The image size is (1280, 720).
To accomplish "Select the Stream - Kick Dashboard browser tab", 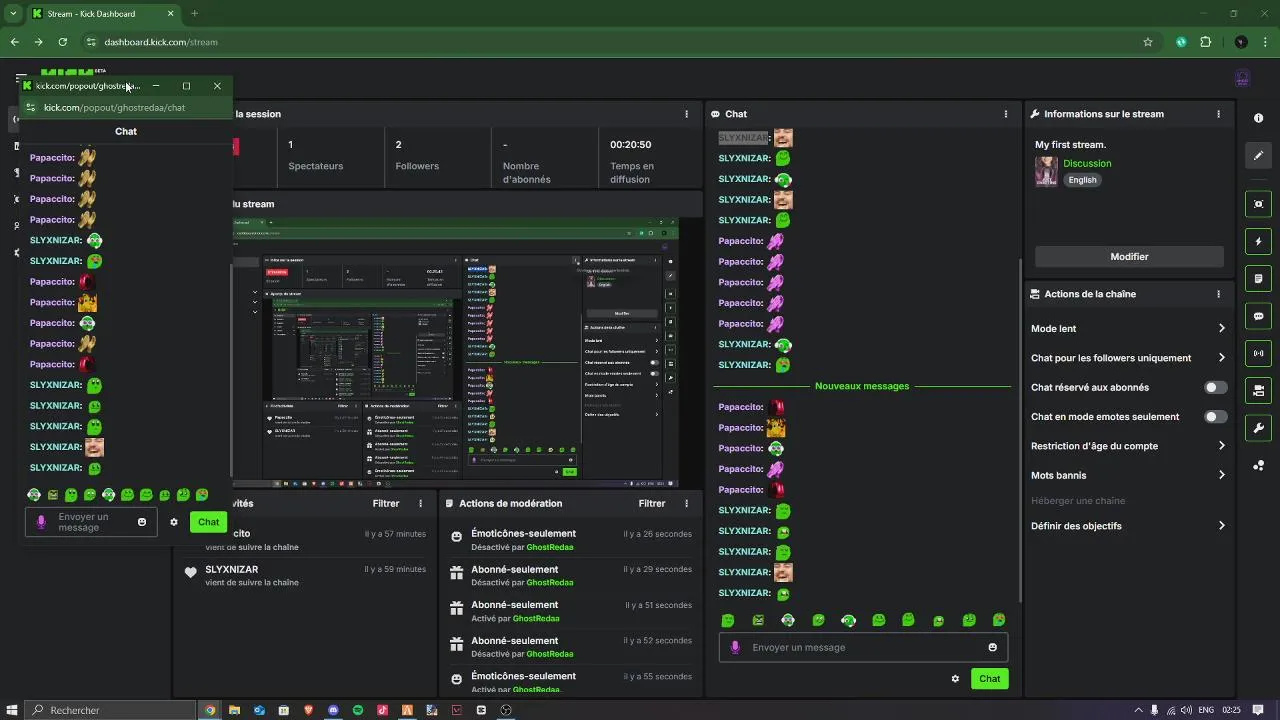I will tap(102, 14).
